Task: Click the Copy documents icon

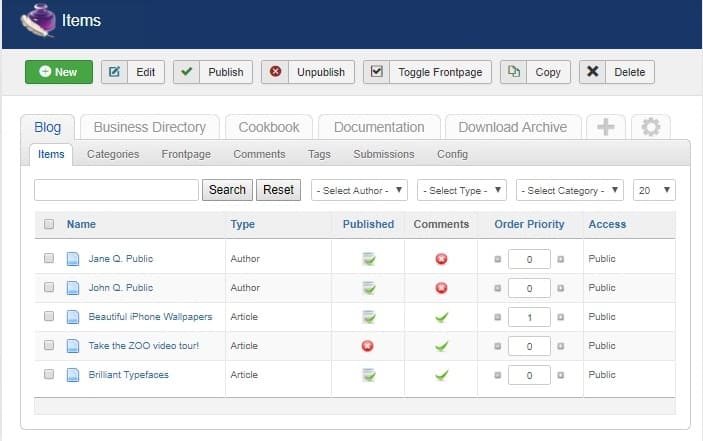Action: 513,71
